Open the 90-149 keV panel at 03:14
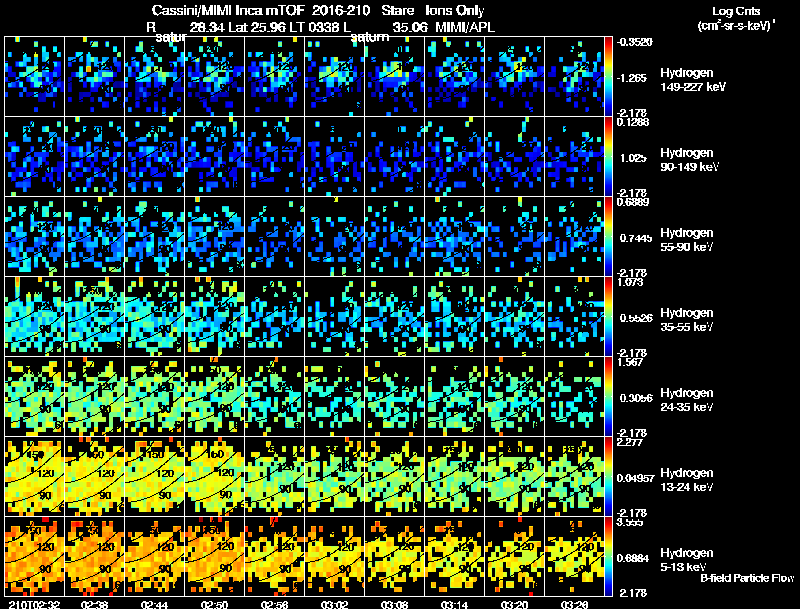Screen dimensions: 800x609 coord(455,157)
